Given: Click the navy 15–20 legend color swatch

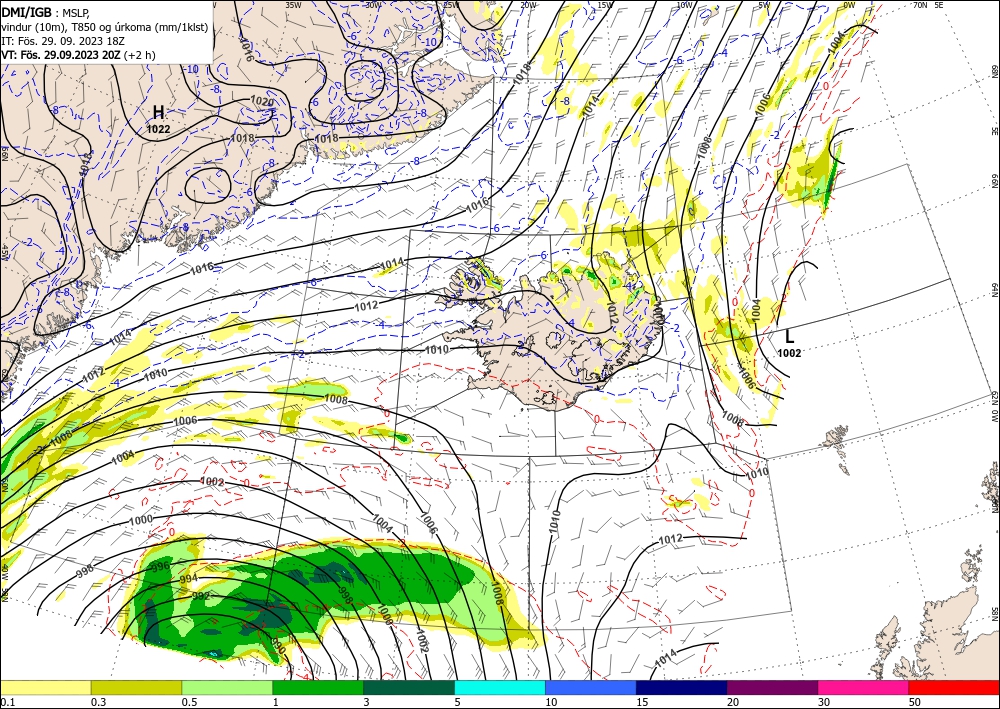Looking at the screenshot, I should pos(682,687).
